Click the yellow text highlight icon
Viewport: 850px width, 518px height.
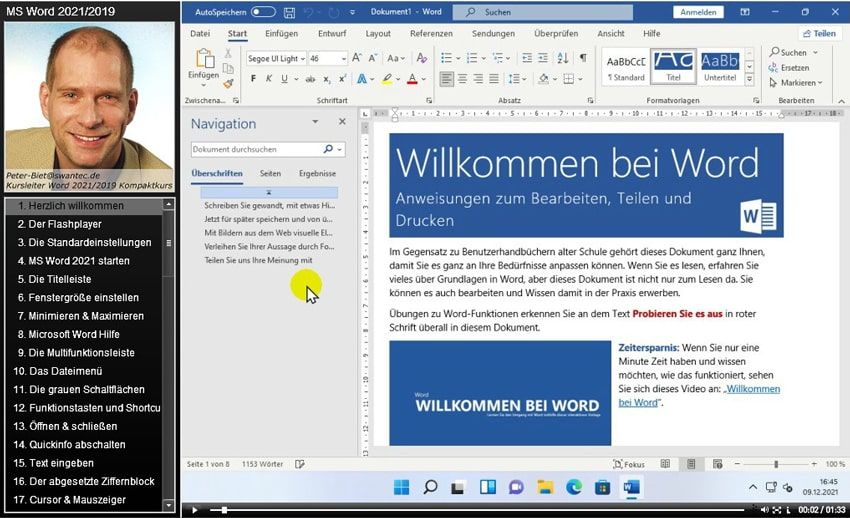point(387,79)
